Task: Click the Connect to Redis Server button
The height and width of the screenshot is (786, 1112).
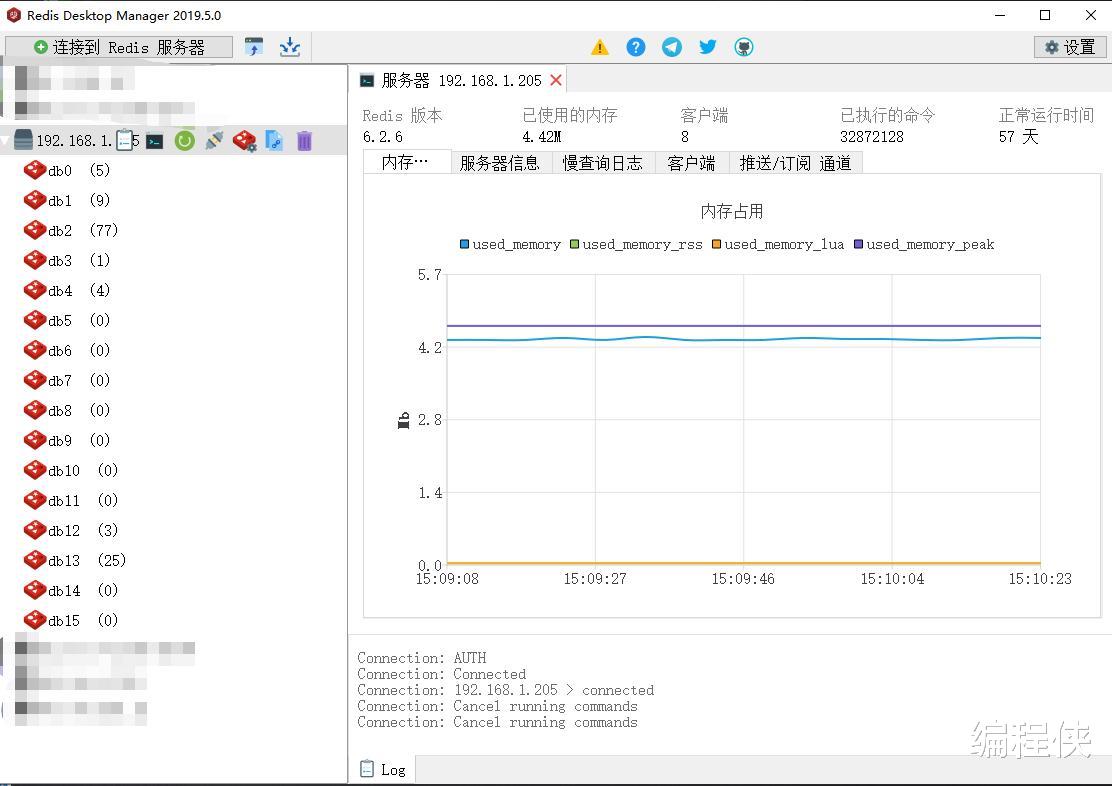Action: coord(119,47)
